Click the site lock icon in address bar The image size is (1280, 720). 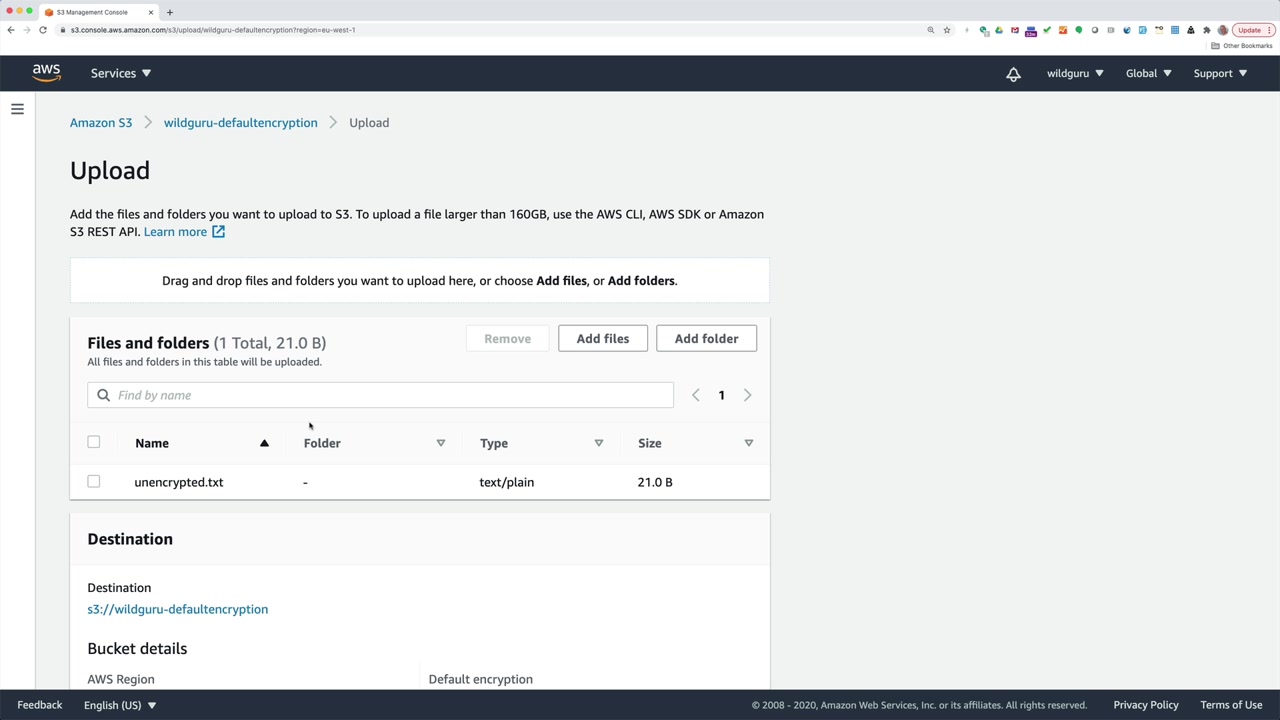pyautogui.click(x=63, y=30)
